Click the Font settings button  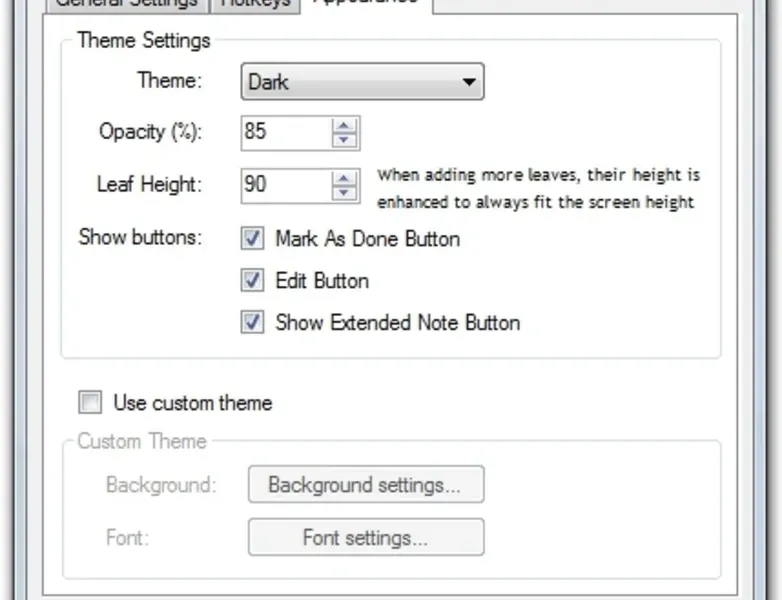point(365,537)
